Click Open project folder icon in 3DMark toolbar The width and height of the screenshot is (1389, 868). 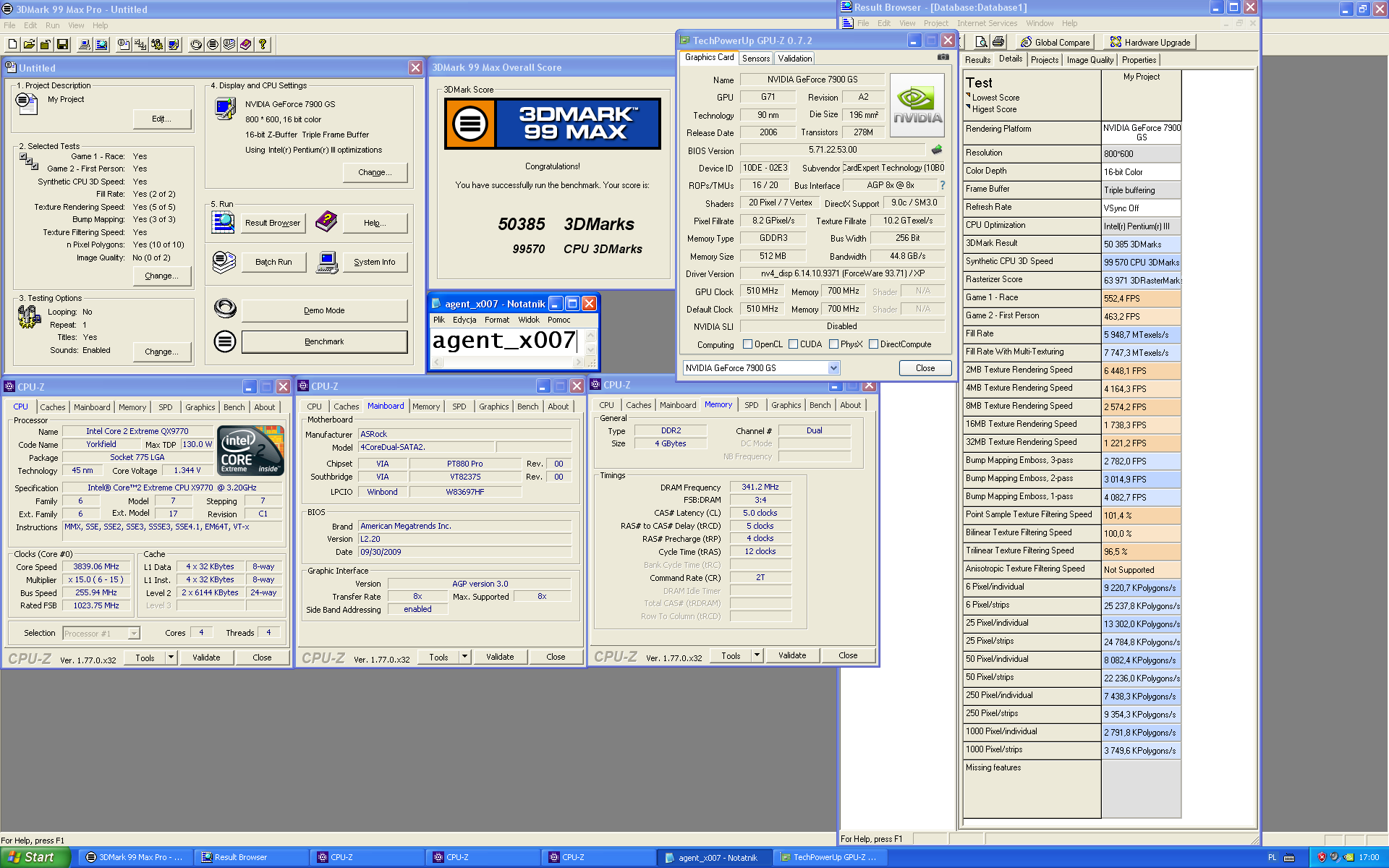coord(29,45)
